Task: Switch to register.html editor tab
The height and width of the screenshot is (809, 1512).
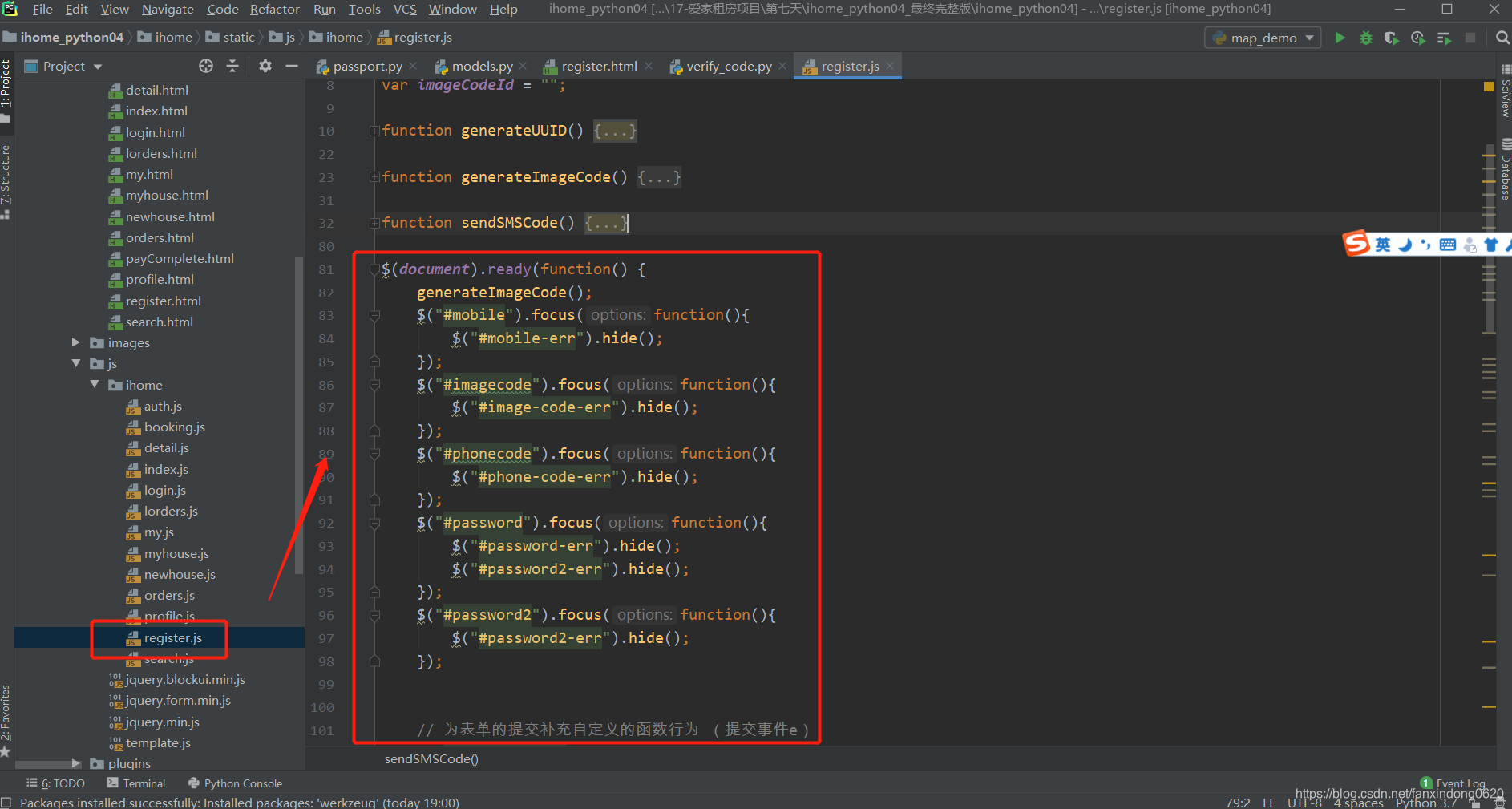Action: tap(599, 66)
